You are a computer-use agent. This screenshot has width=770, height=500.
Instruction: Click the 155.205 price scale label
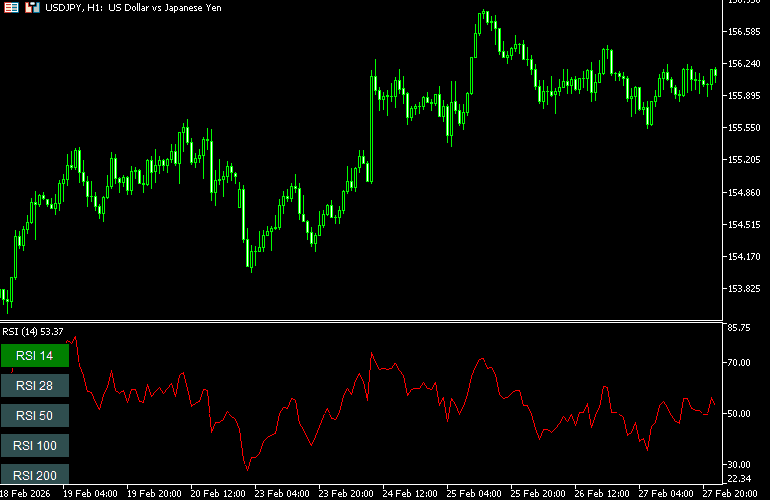pyautogui.click(x=743, y=160)
